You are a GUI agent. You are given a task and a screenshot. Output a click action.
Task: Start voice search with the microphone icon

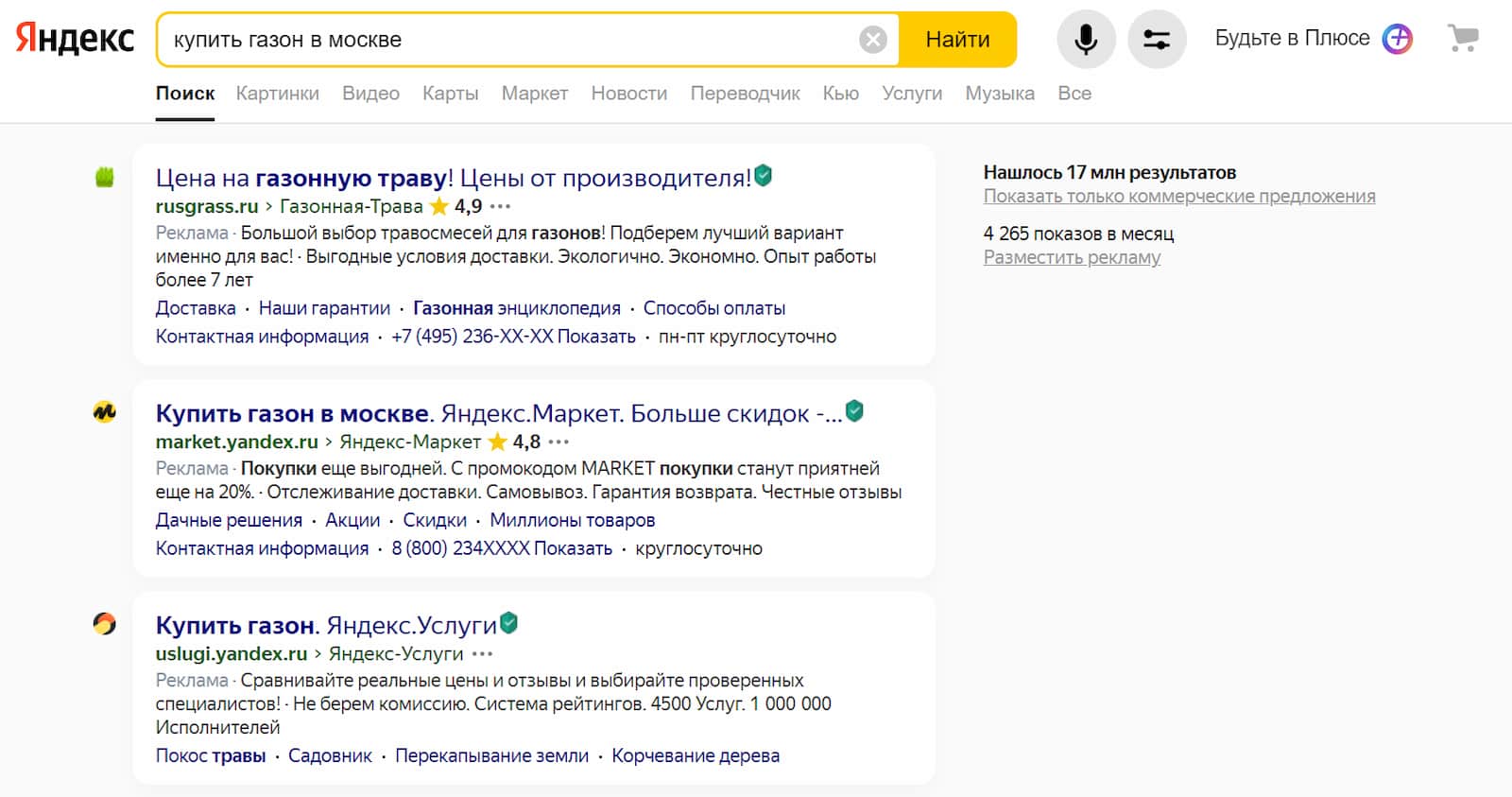[x=1086, y=39]
